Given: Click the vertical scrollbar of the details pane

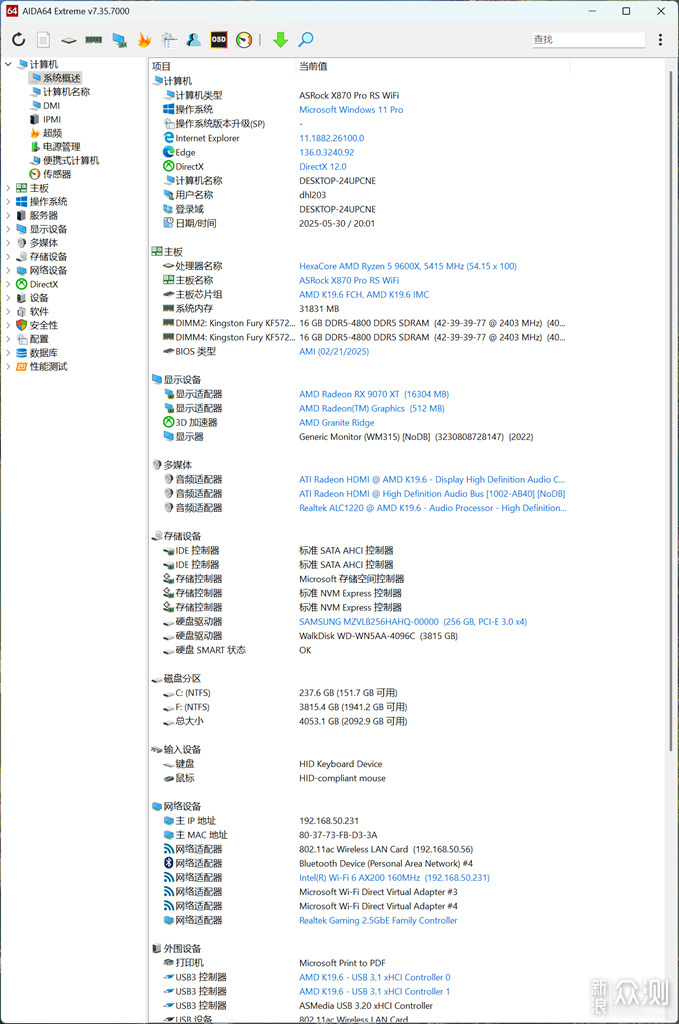Looking at the screenshot, I should [671, 410].
